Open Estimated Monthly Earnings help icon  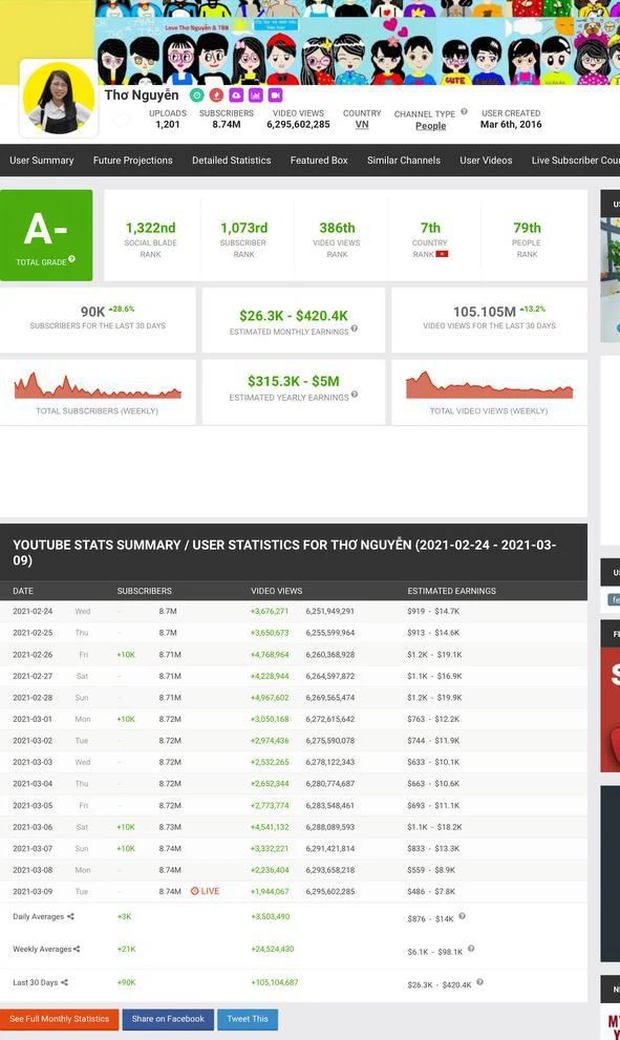(x=354, y=328)
